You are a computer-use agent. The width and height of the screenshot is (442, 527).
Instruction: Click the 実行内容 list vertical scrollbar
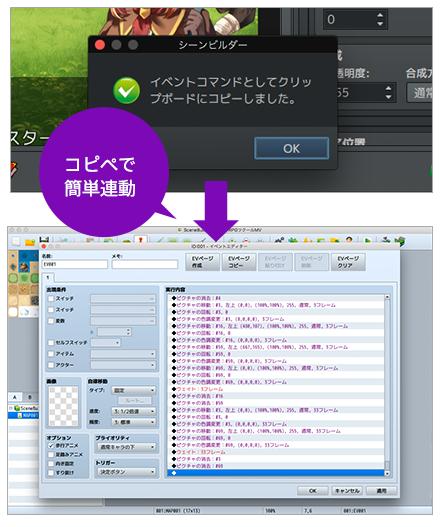(x=387, y=386)
